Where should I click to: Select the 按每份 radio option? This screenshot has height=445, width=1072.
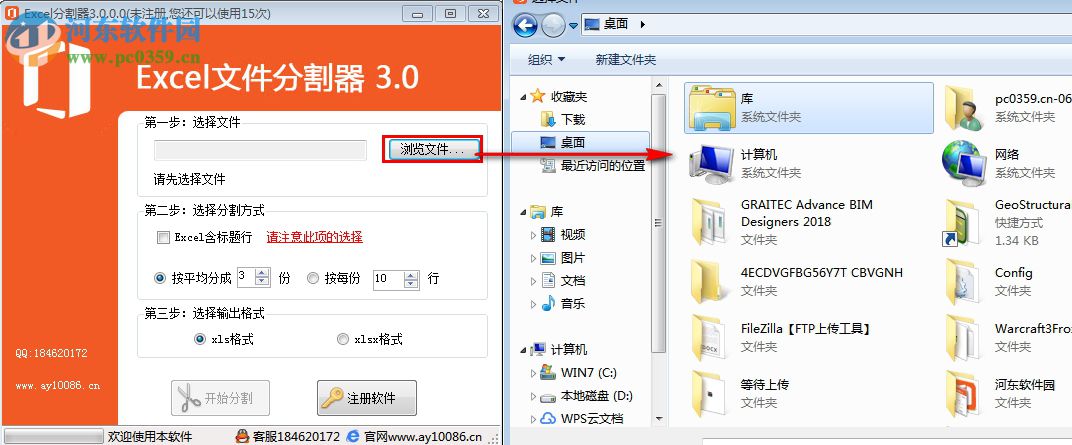(313, 278)
